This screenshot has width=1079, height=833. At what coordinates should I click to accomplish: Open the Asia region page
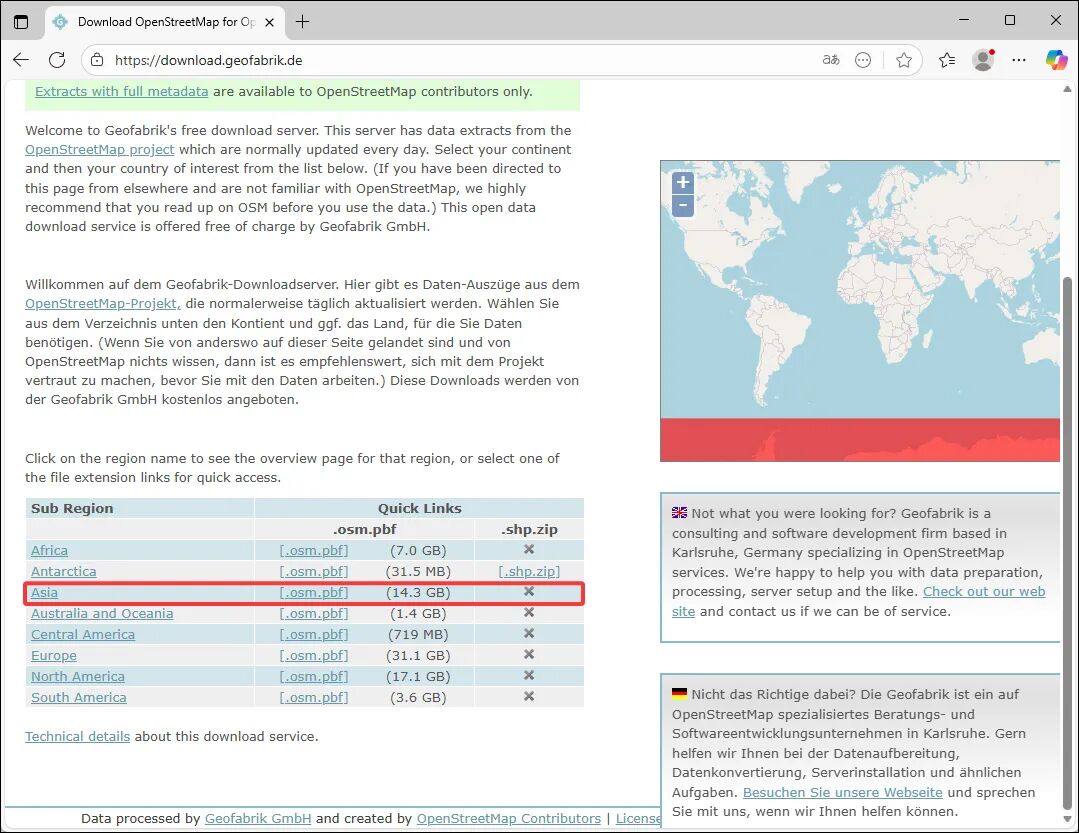44,592
